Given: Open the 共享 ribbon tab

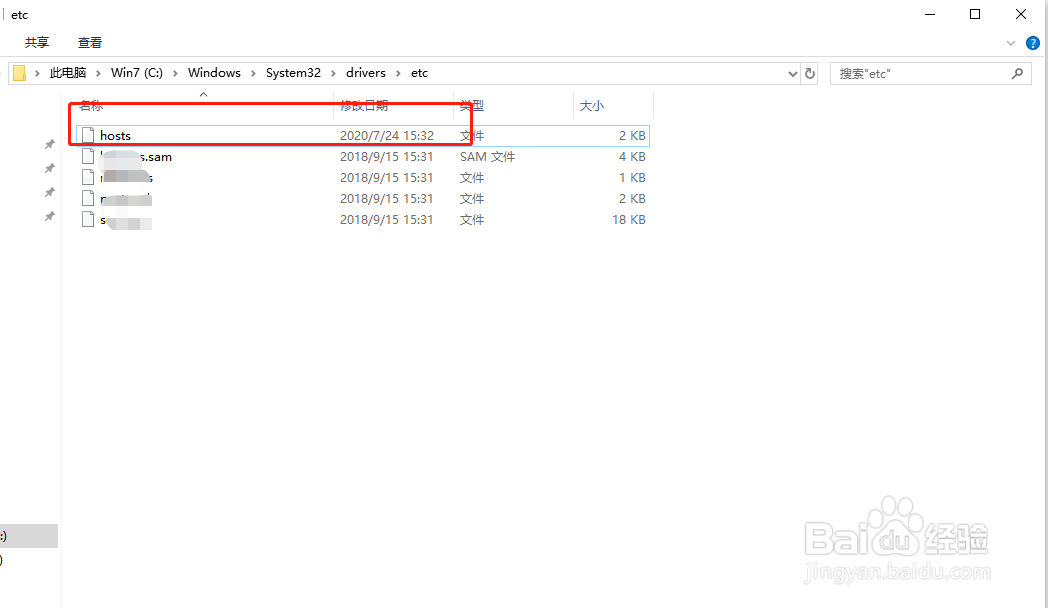Looking at the screenshot, I should tap(37, 43).
